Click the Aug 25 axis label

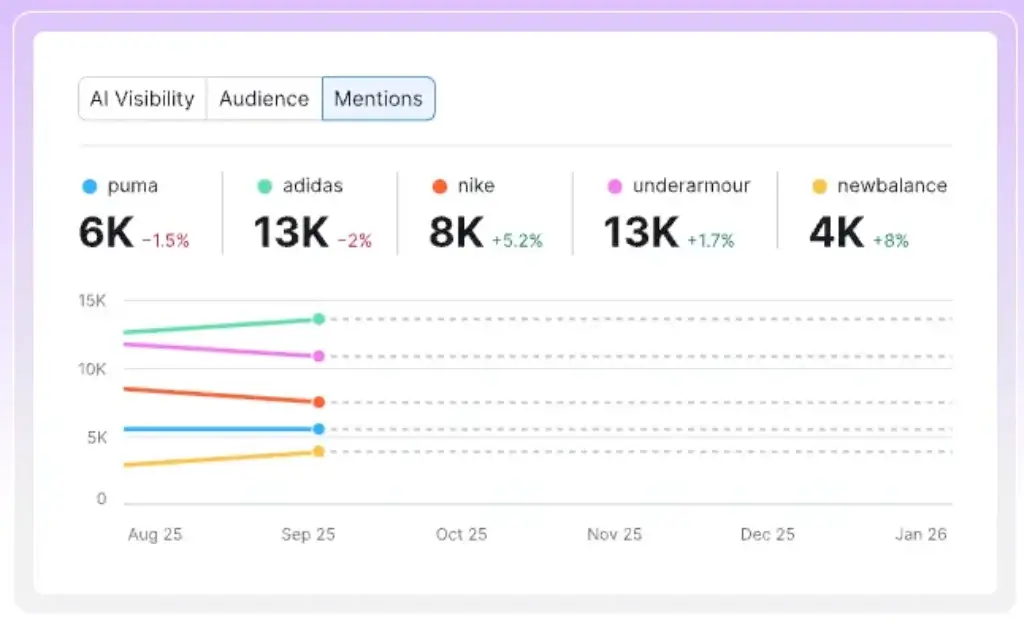[x=155, y=534]
